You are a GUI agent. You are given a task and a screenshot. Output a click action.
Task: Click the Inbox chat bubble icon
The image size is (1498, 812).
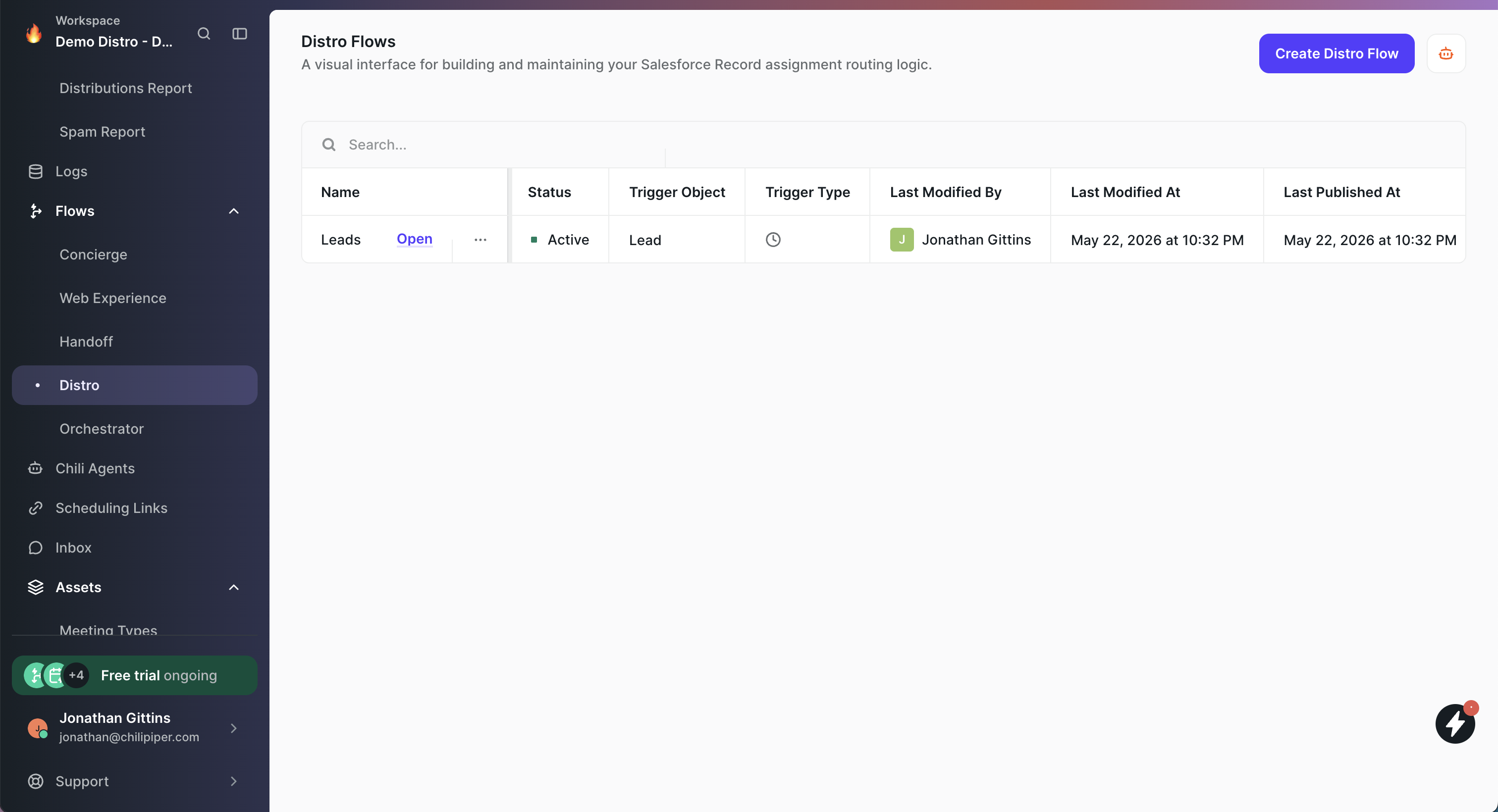(36, 548)
